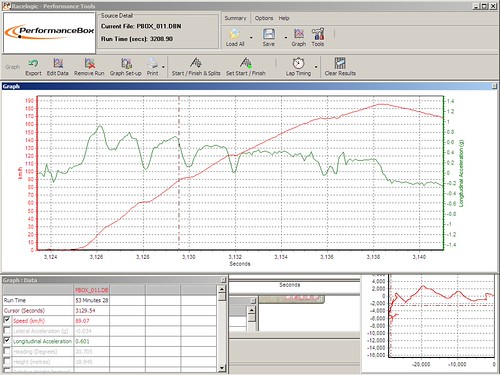Expand the Save dropdown arrow
This screenshot has width=500, height=375.
click(286, 37)
